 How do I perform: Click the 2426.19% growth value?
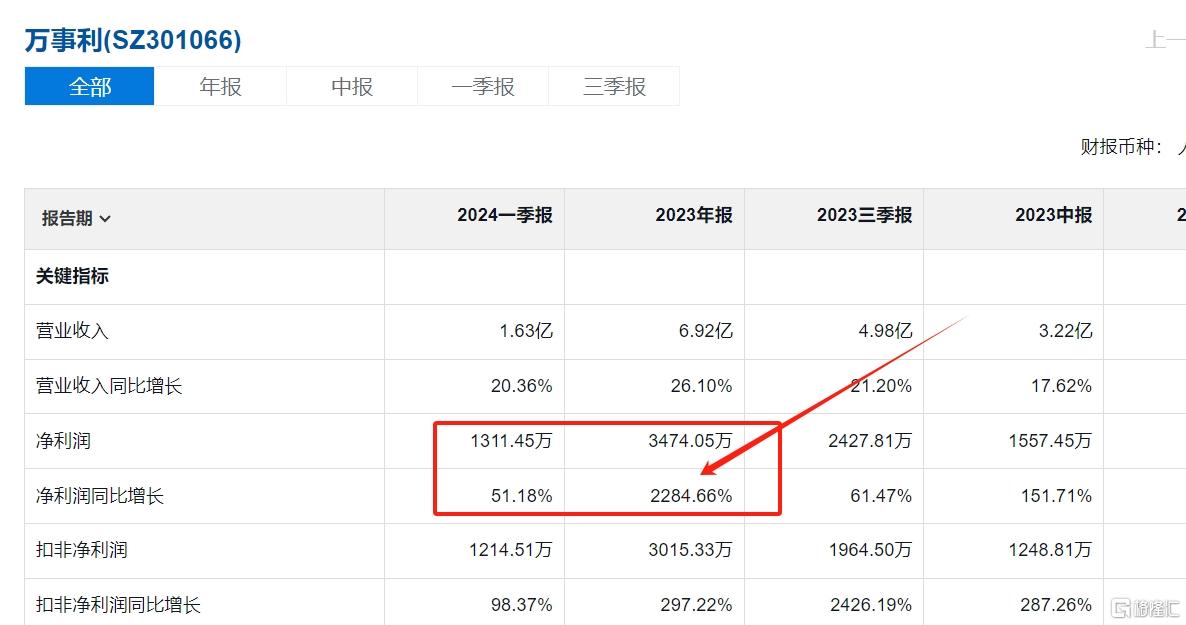[x=871, y=605]
